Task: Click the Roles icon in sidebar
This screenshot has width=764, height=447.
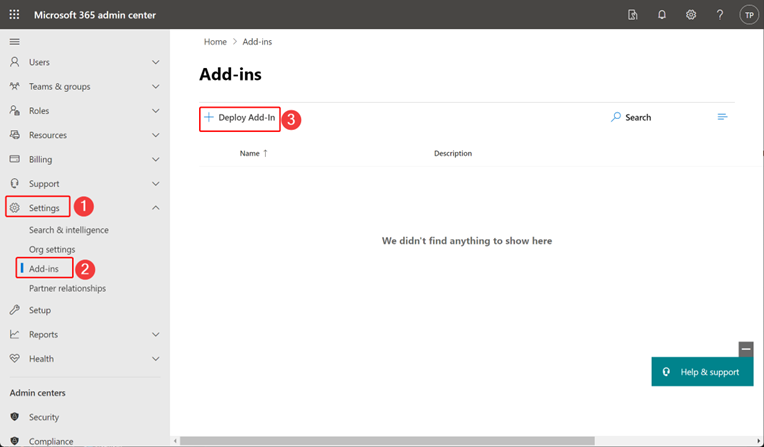Action: (15, 111)
